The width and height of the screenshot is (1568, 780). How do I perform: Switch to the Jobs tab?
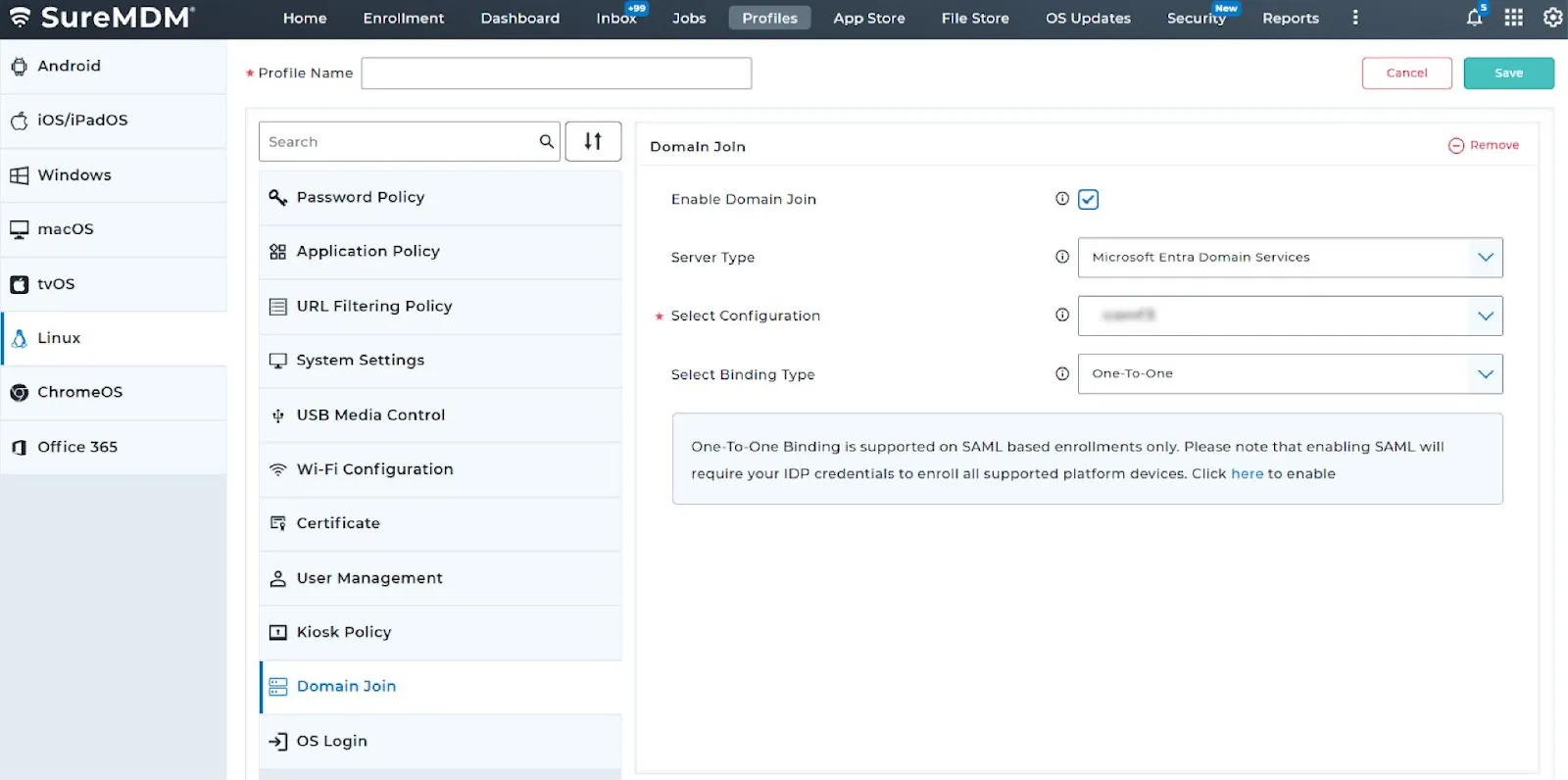689,18
